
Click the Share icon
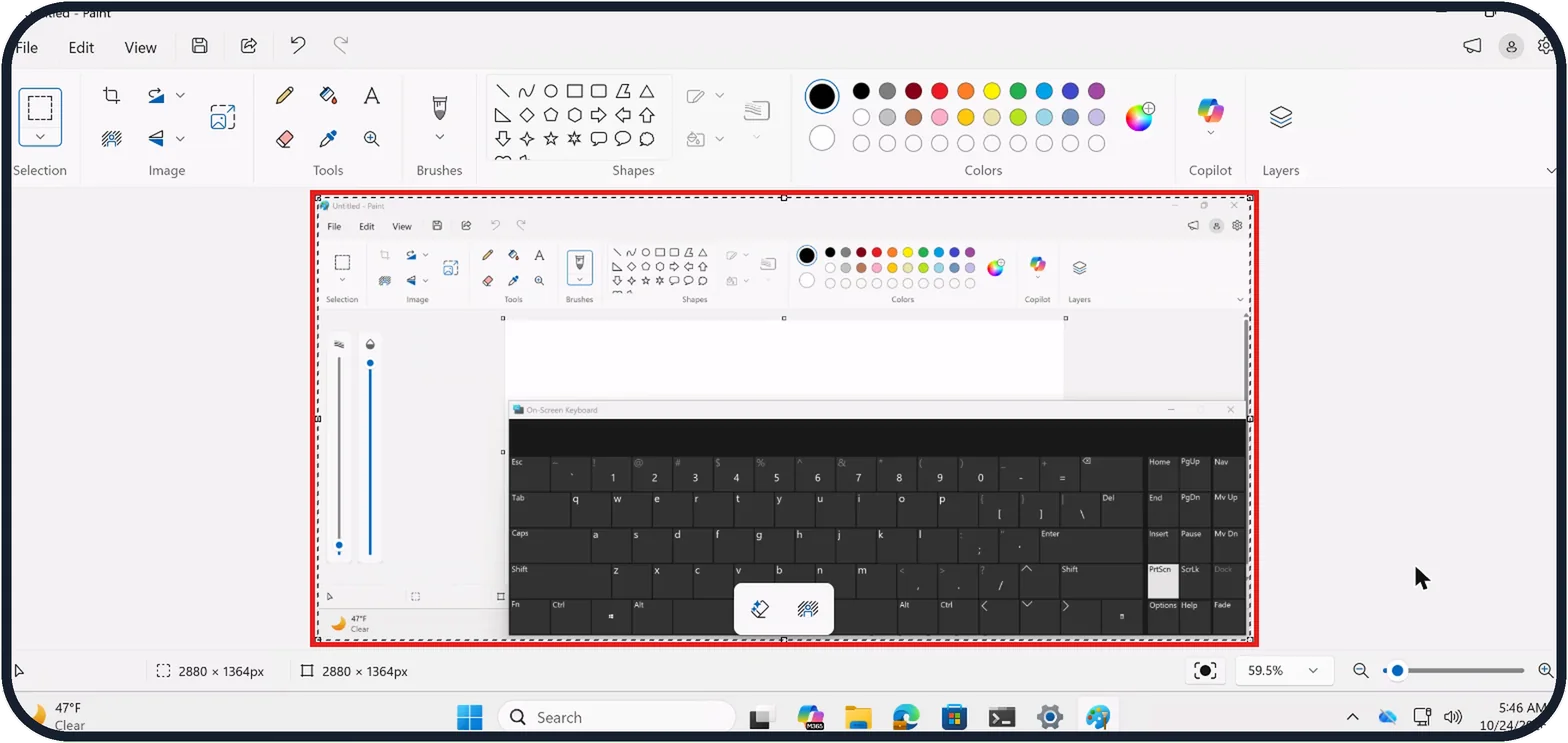[x=249, y=46]
